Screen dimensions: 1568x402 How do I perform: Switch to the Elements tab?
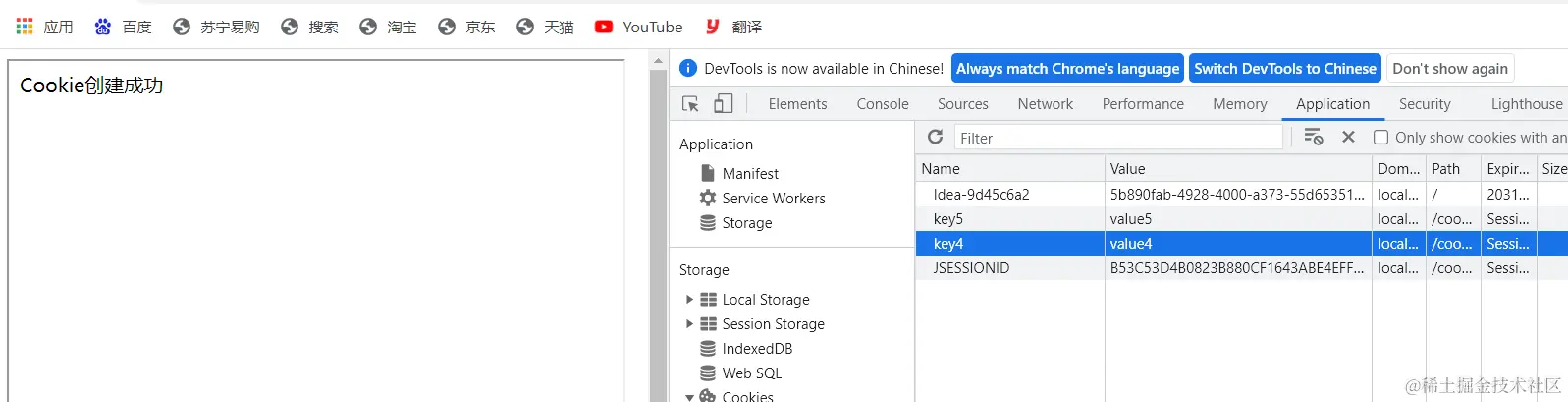[797, 103]
